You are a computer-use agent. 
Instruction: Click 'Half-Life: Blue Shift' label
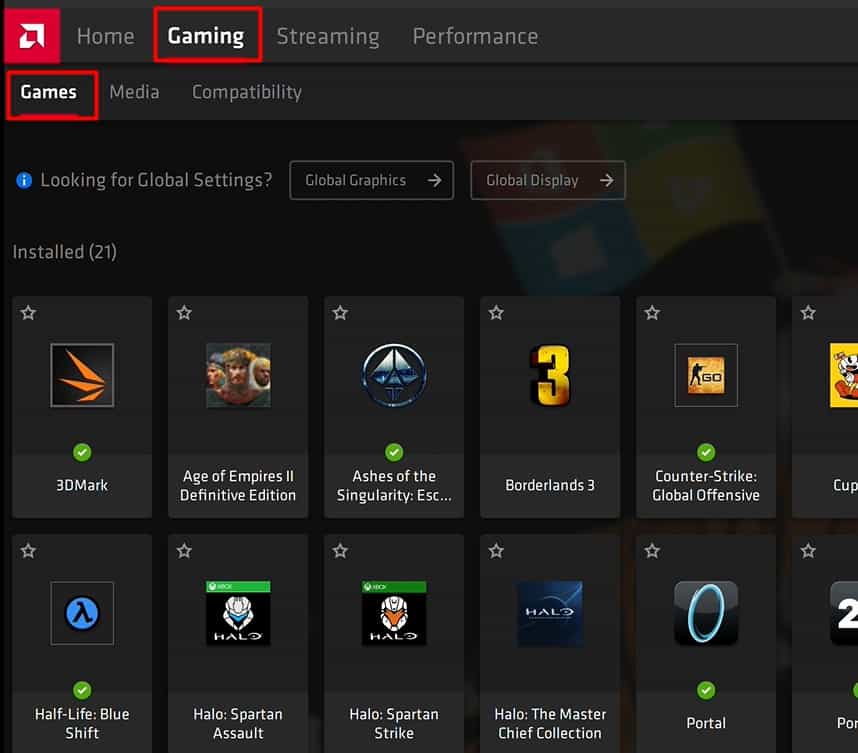(x=82, y=723)
